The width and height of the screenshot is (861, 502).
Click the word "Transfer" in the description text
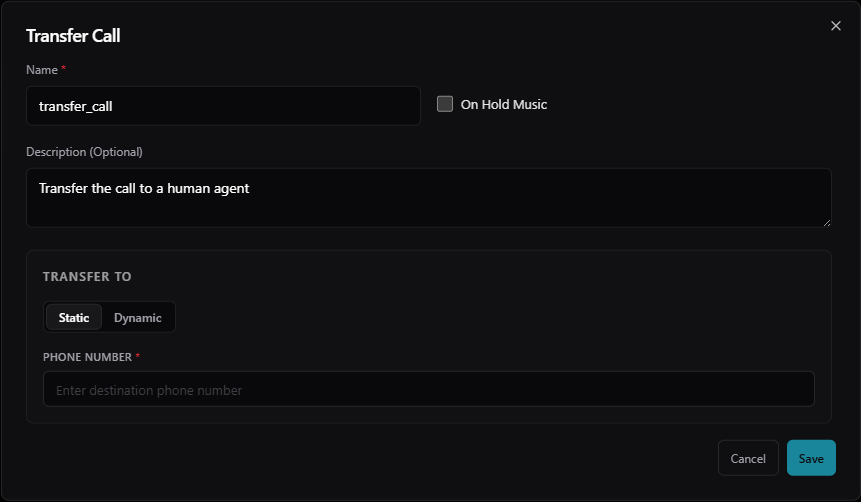pos(62,187)
